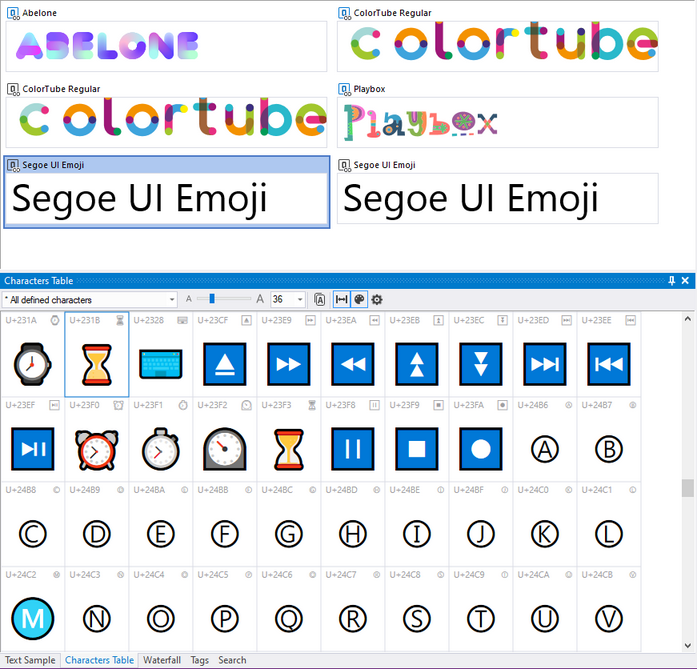The image size is (697, 669).
Task: Open the Characters Table options gear
Action: pyautogui.click(x=377, y=300)
